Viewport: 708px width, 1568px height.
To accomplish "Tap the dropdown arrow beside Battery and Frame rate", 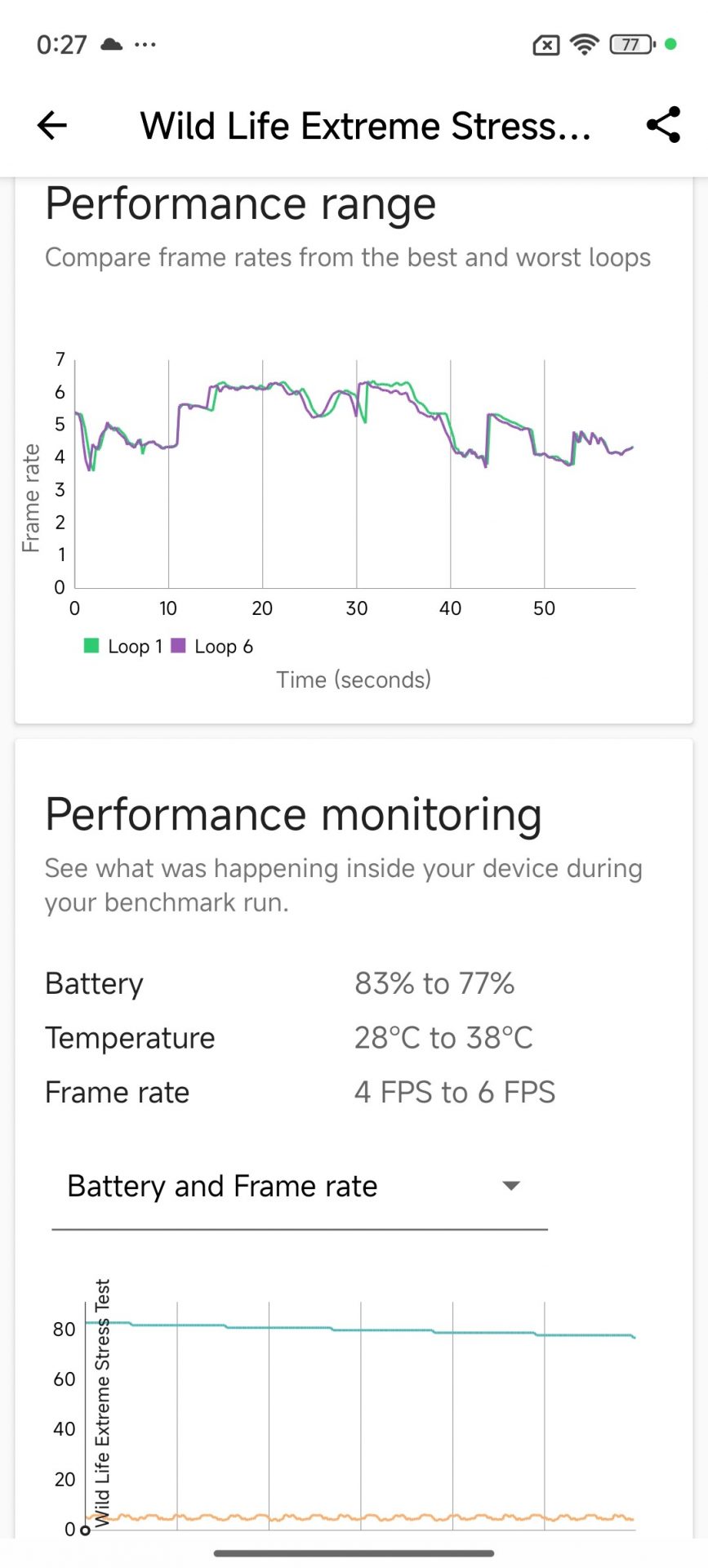I will [511, 1186].
